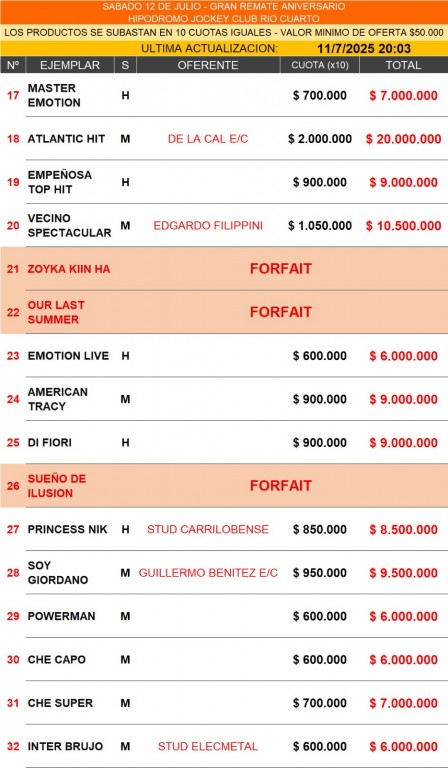The image size is (448, 768).
Task: Select the CUOTA (x10) column header
Action: (320, 65)
